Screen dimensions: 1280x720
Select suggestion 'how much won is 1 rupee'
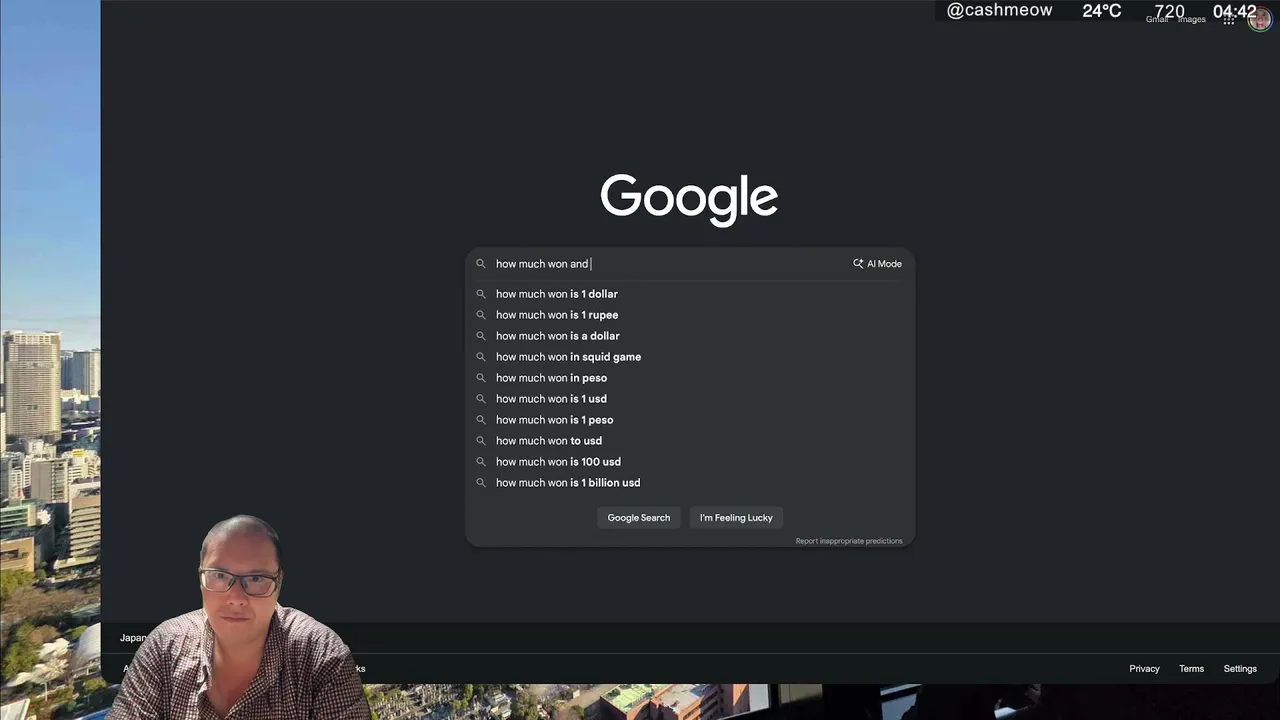tap(690, 315)
